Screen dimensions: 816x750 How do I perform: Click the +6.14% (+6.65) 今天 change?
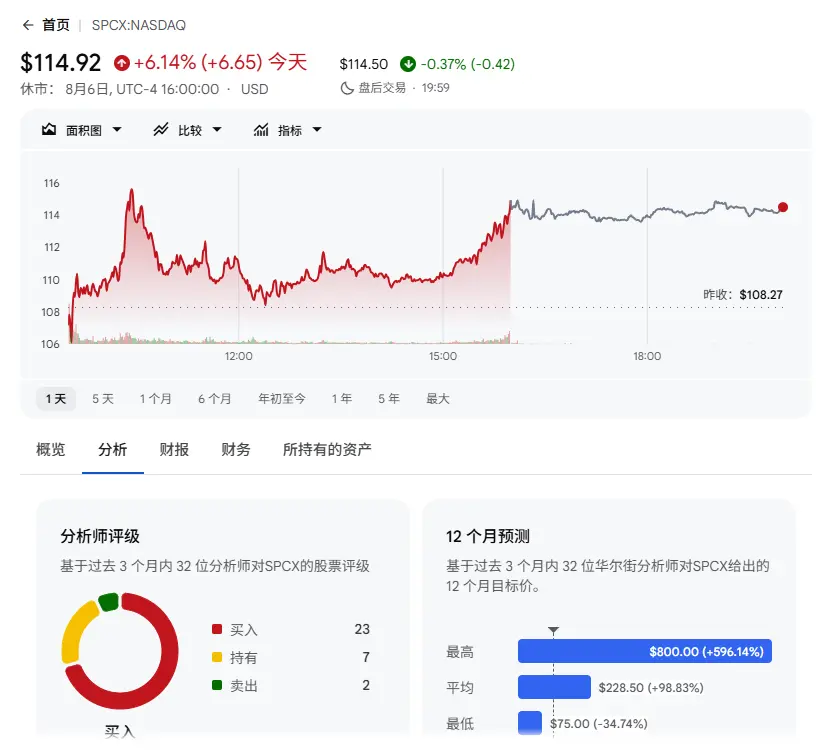click(221, 62)
